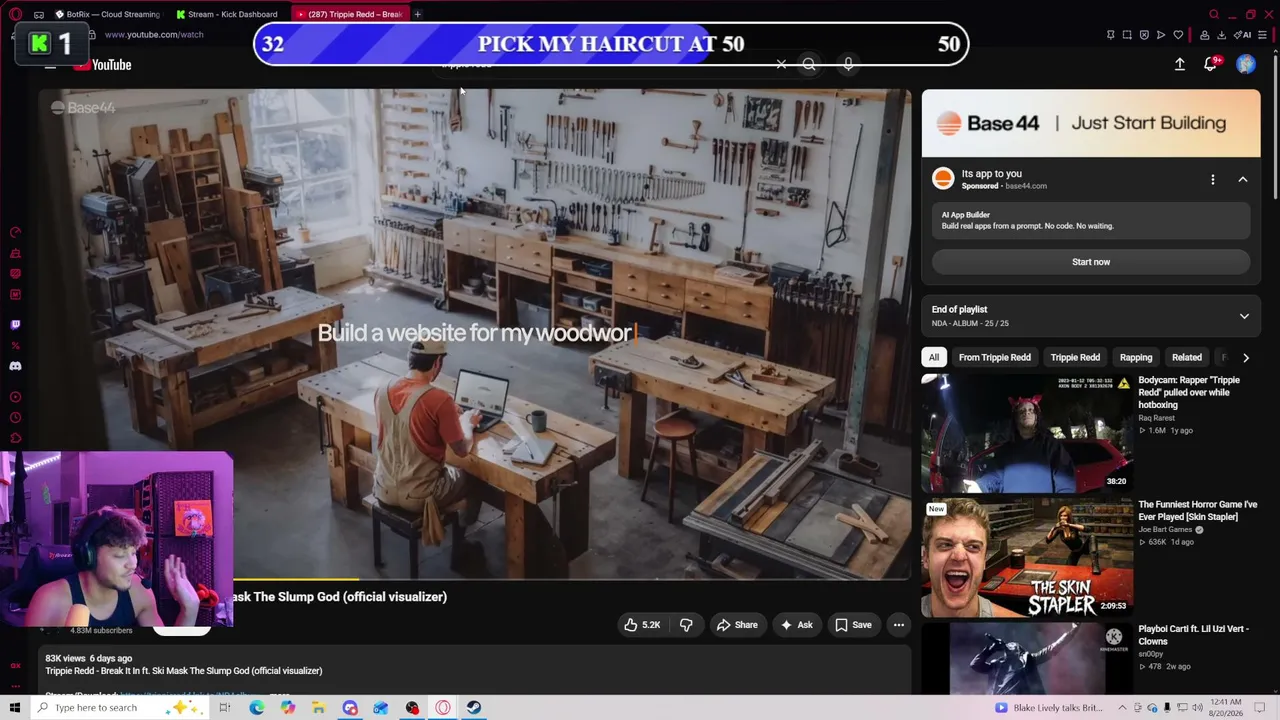Open Discord in the Opera sidebar
1280x720 pixels.
pyautogui.click(x=15, y=366)
